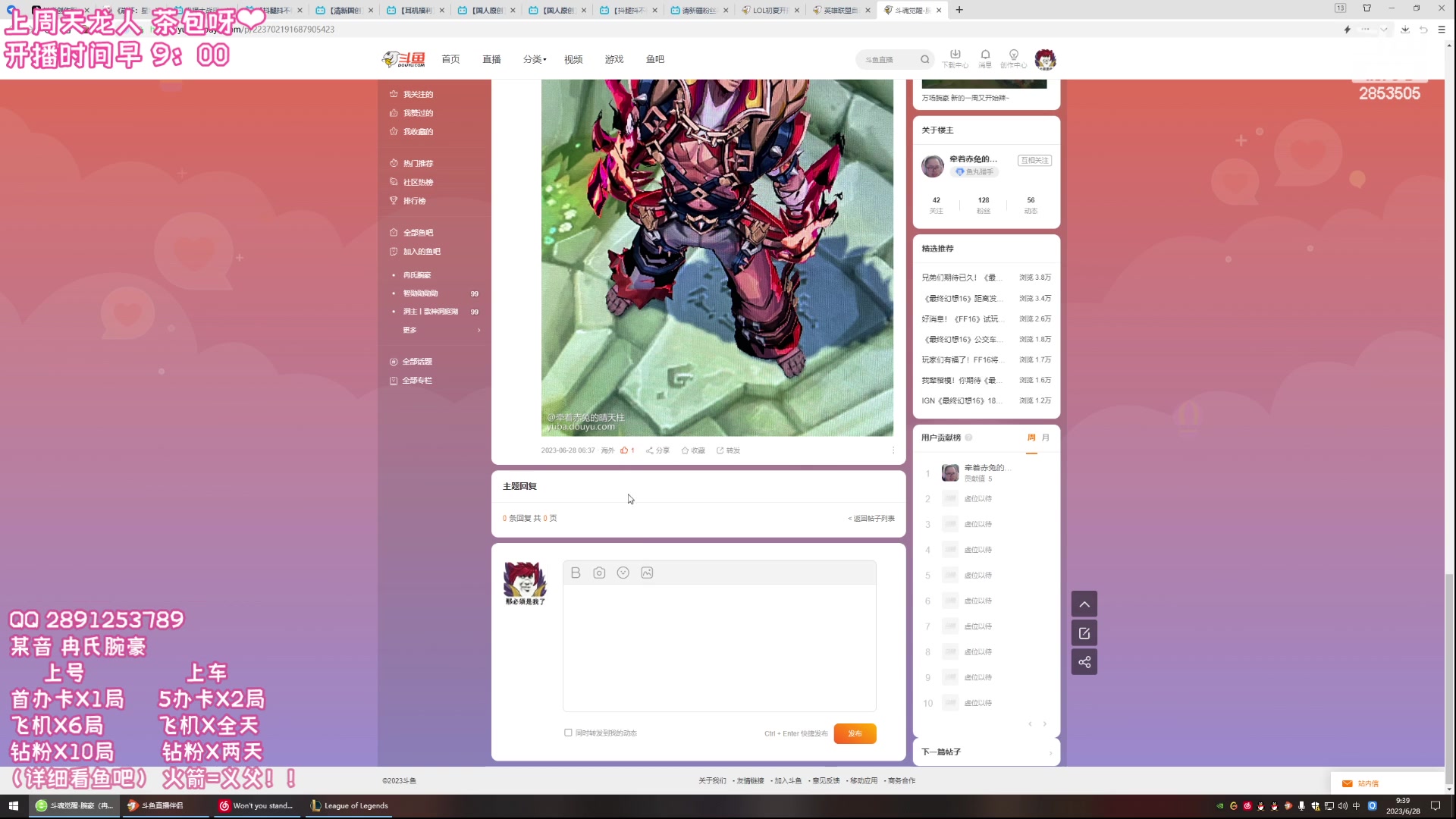Click the 互相关注 follow button

pyautogui.click(x=1034, y=160)
